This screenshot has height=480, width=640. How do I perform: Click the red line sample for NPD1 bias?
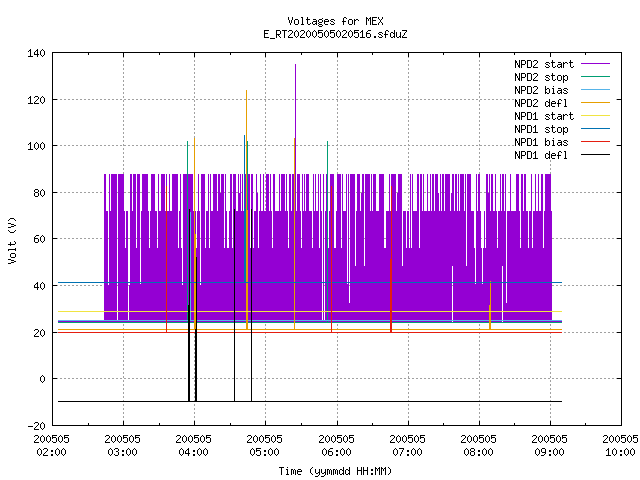595,142
